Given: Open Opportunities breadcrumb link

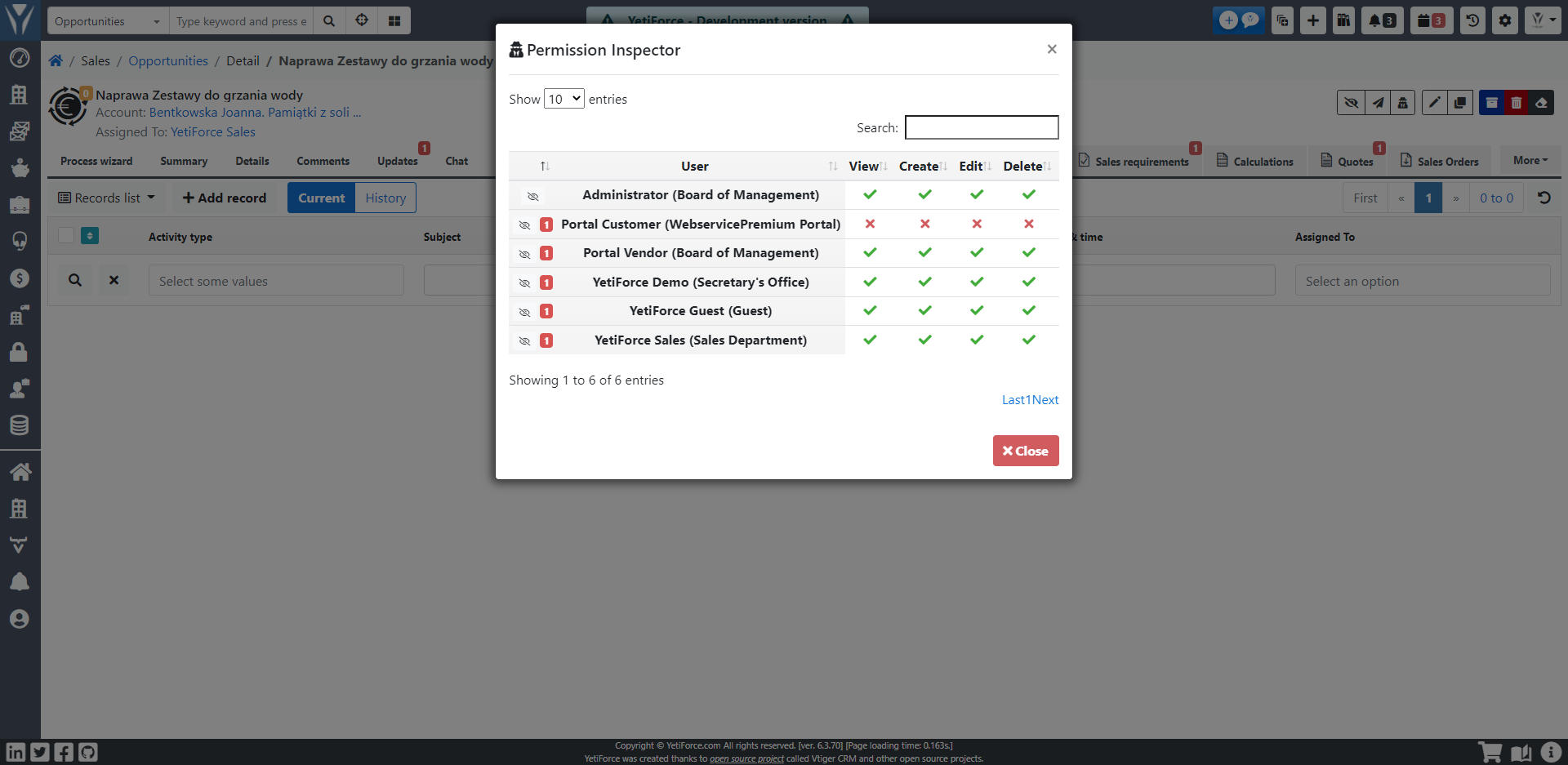Looking at the screenshot, I should coord(168,60).
